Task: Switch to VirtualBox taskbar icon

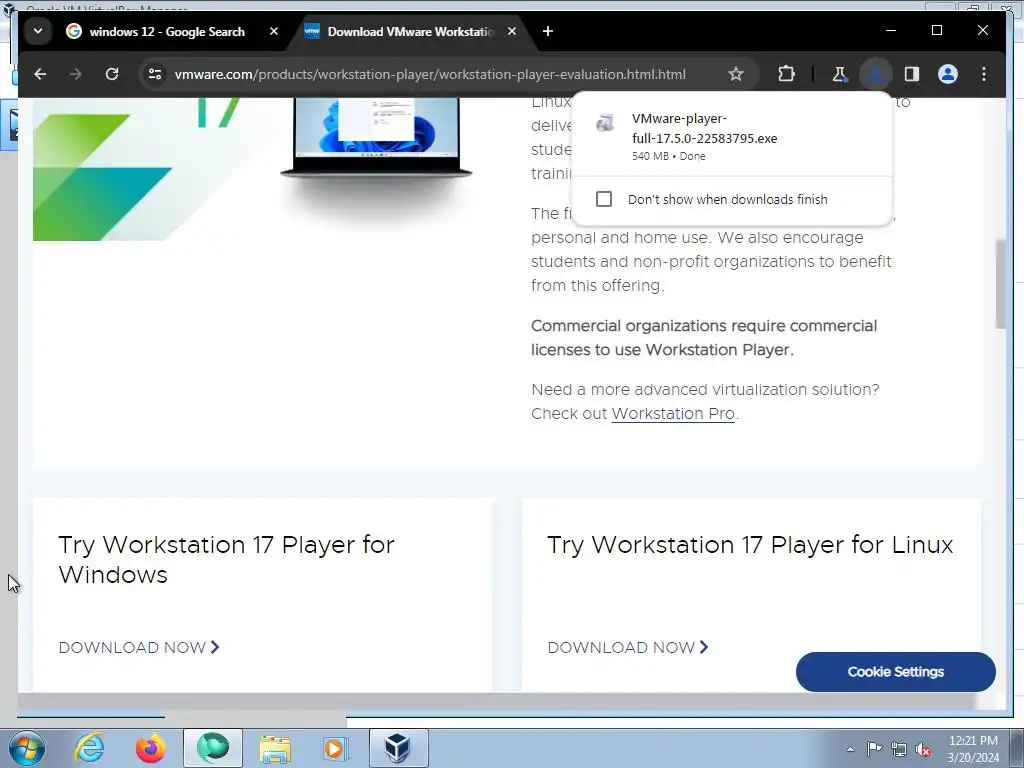Action: [398, 748]
